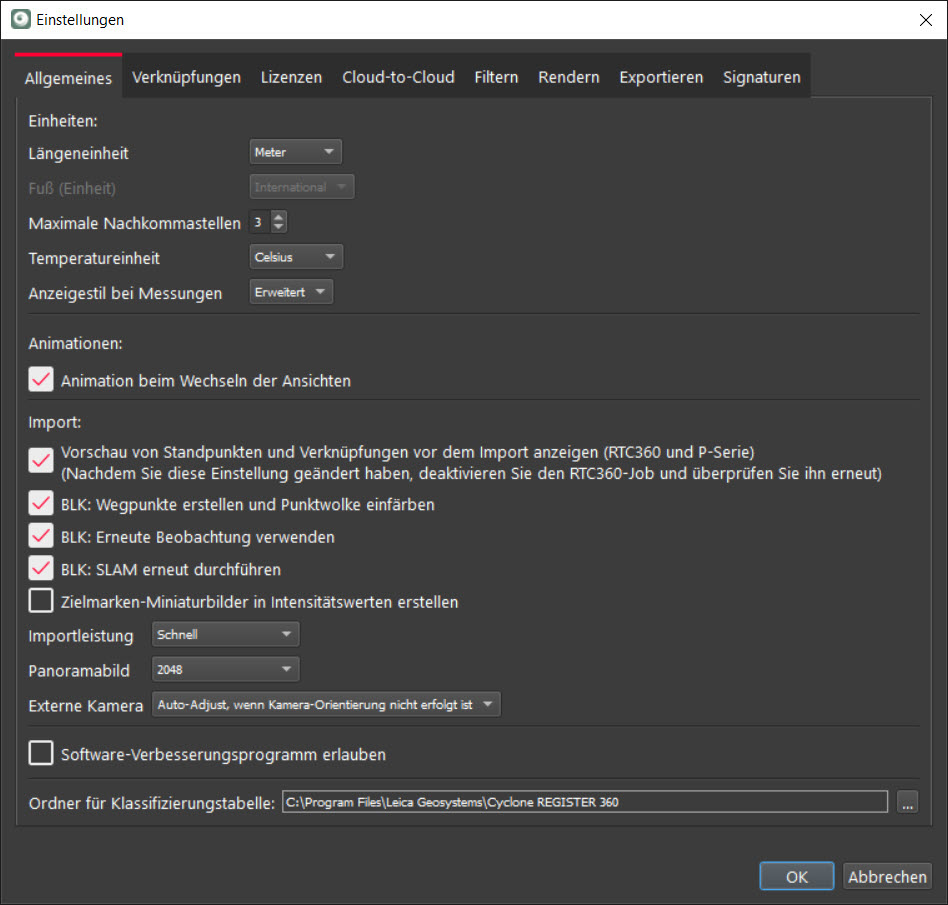Click the Abbrechen button
Viewport: 948px width, 905px height.
click(x=888, y=877)
